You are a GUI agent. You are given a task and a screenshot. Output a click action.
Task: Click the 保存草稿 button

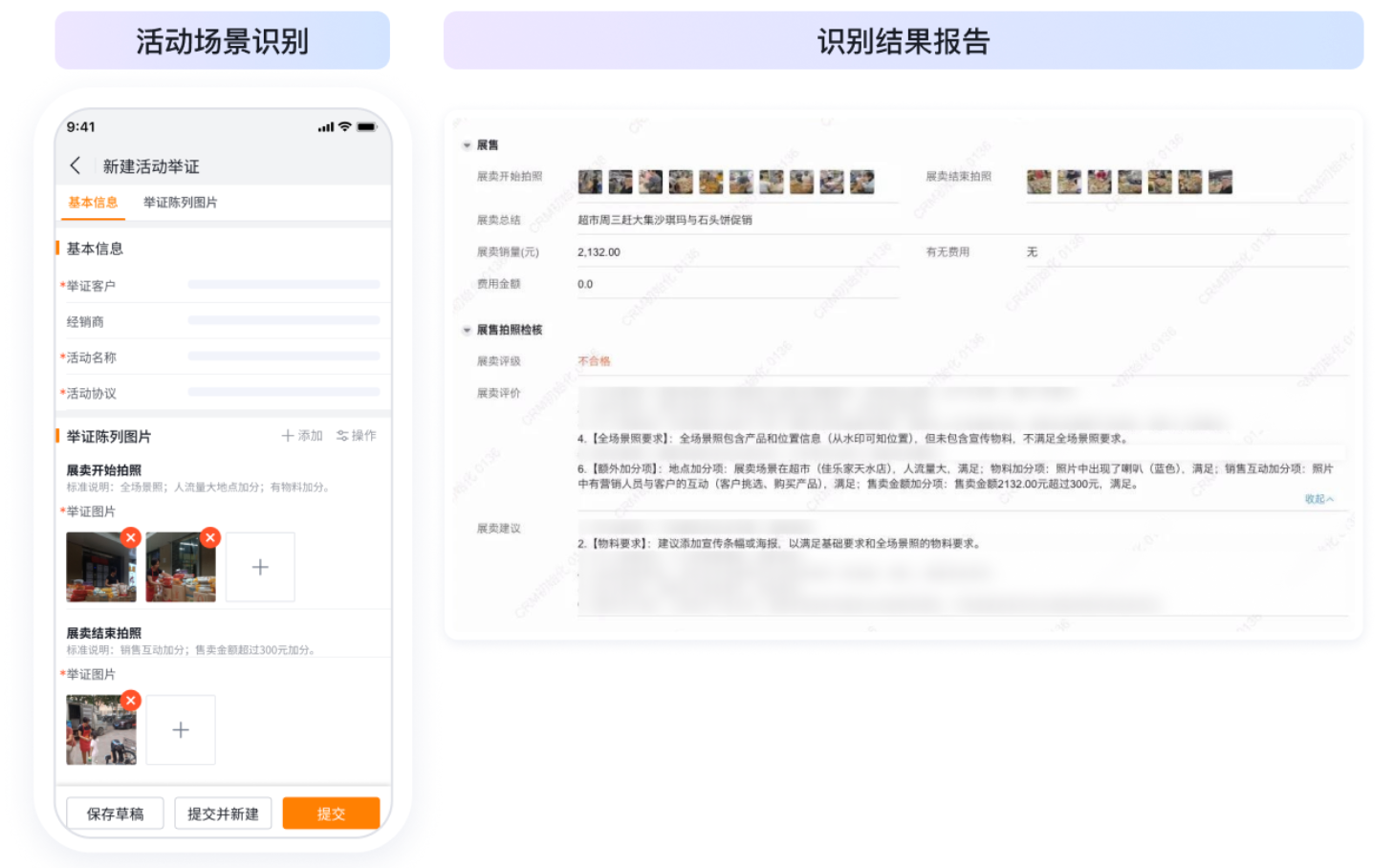pyautogui.click(x=115, y=813)
